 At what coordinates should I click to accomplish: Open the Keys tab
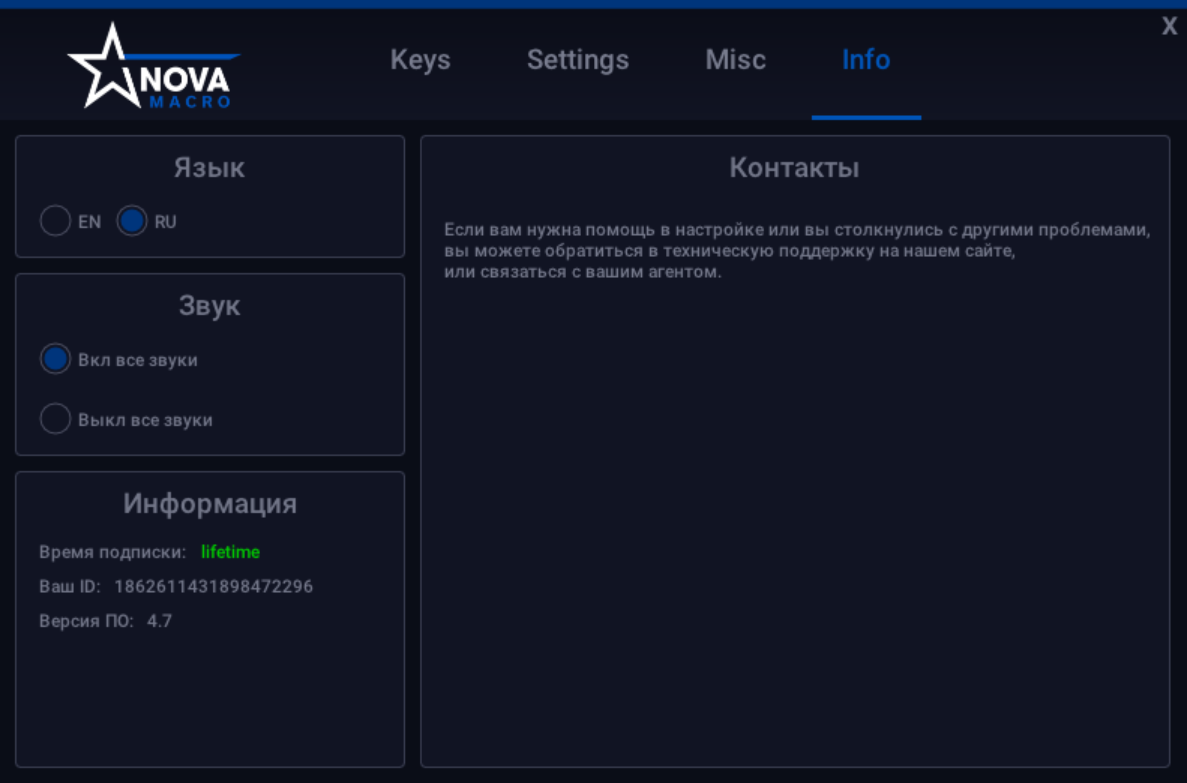(x=420, y=60)
